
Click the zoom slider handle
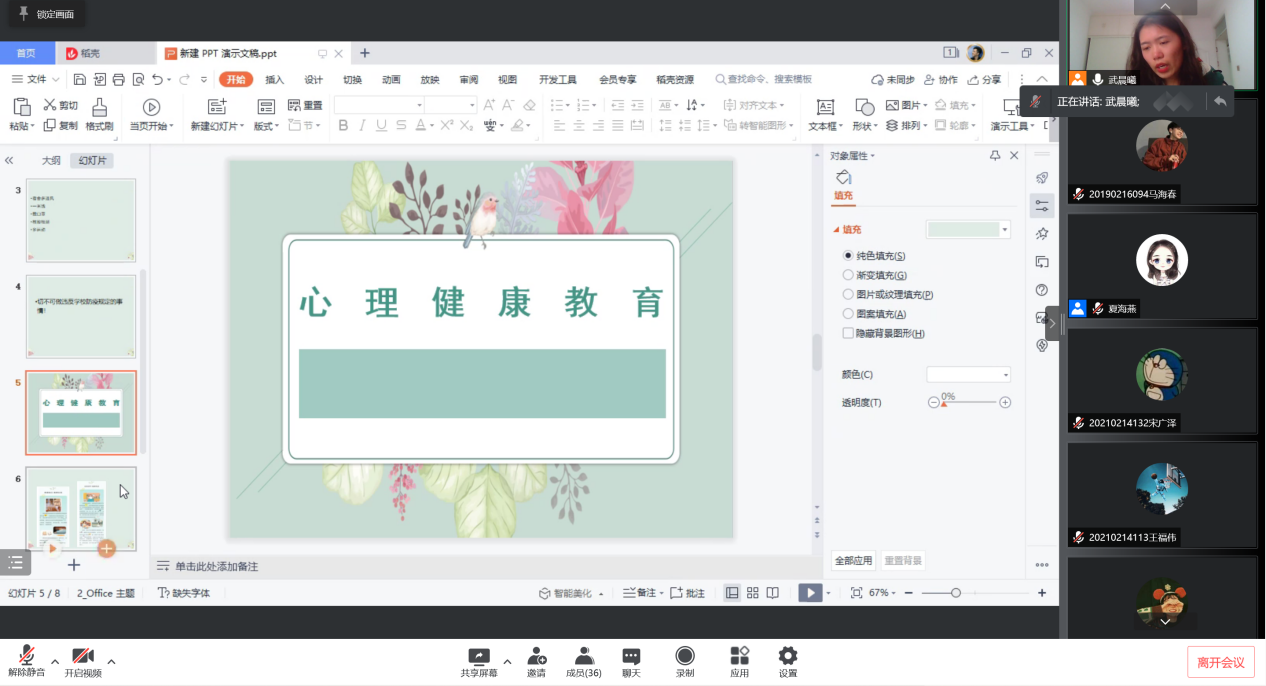[x=956, y=593]
